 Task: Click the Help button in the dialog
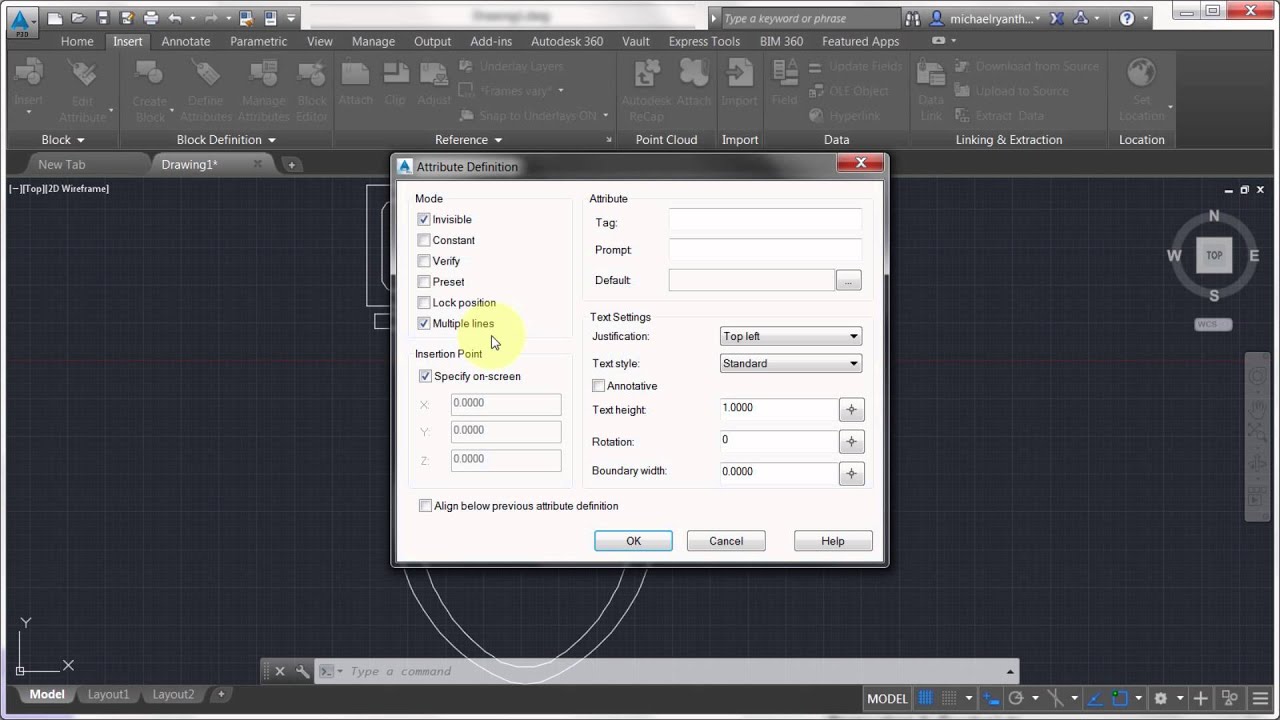pyautogui.click(x=833, y=541)
